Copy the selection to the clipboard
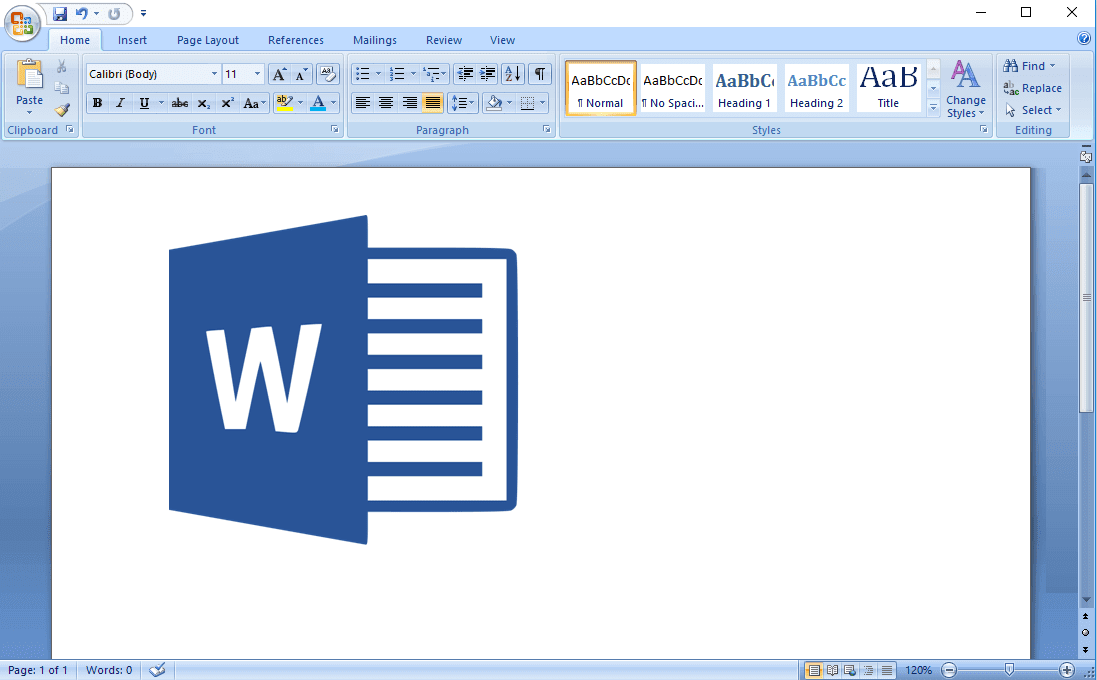 click(x=62, y=88)
